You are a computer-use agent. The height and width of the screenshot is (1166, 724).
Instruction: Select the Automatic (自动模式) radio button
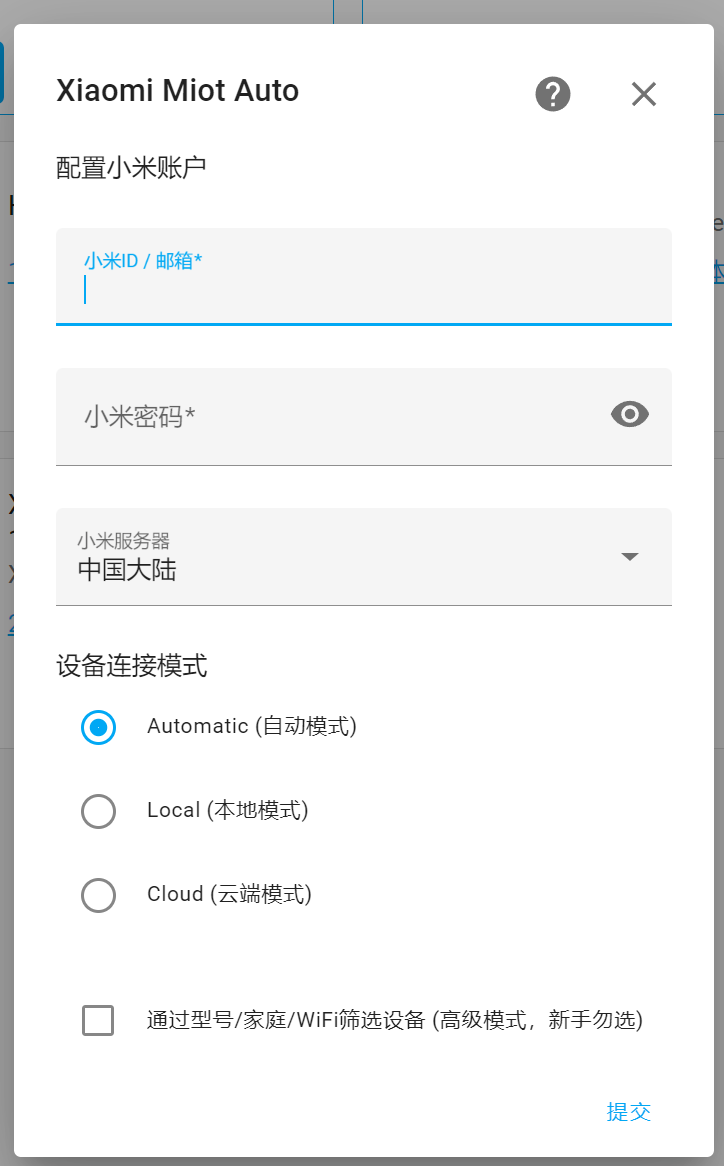(98, 727)
